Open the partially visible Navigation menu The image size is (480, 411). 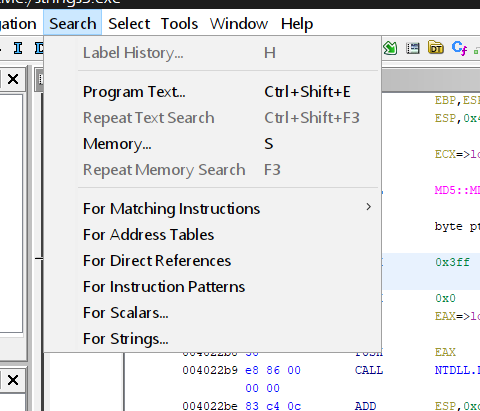click(18, 24)
